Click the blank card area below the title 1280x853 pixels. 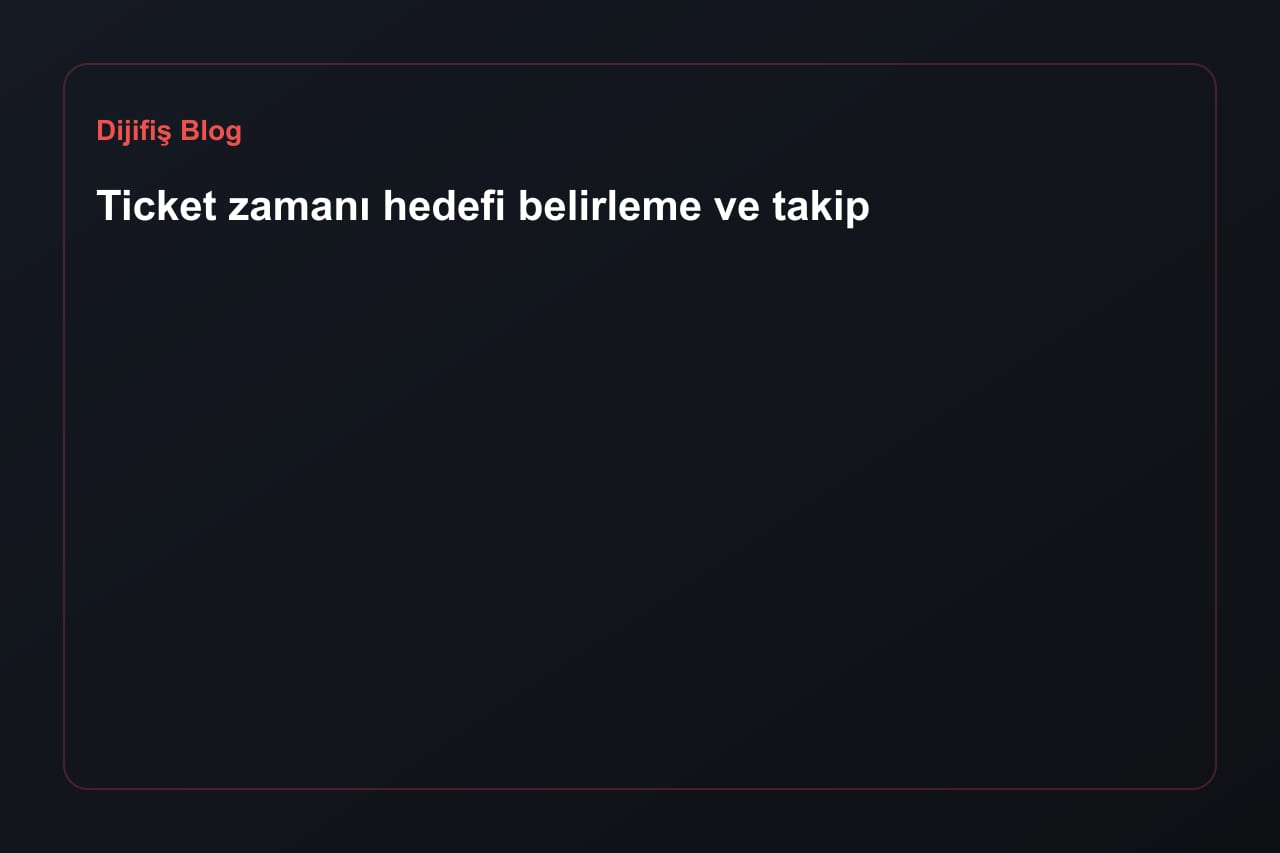click(x=640, y=500)
